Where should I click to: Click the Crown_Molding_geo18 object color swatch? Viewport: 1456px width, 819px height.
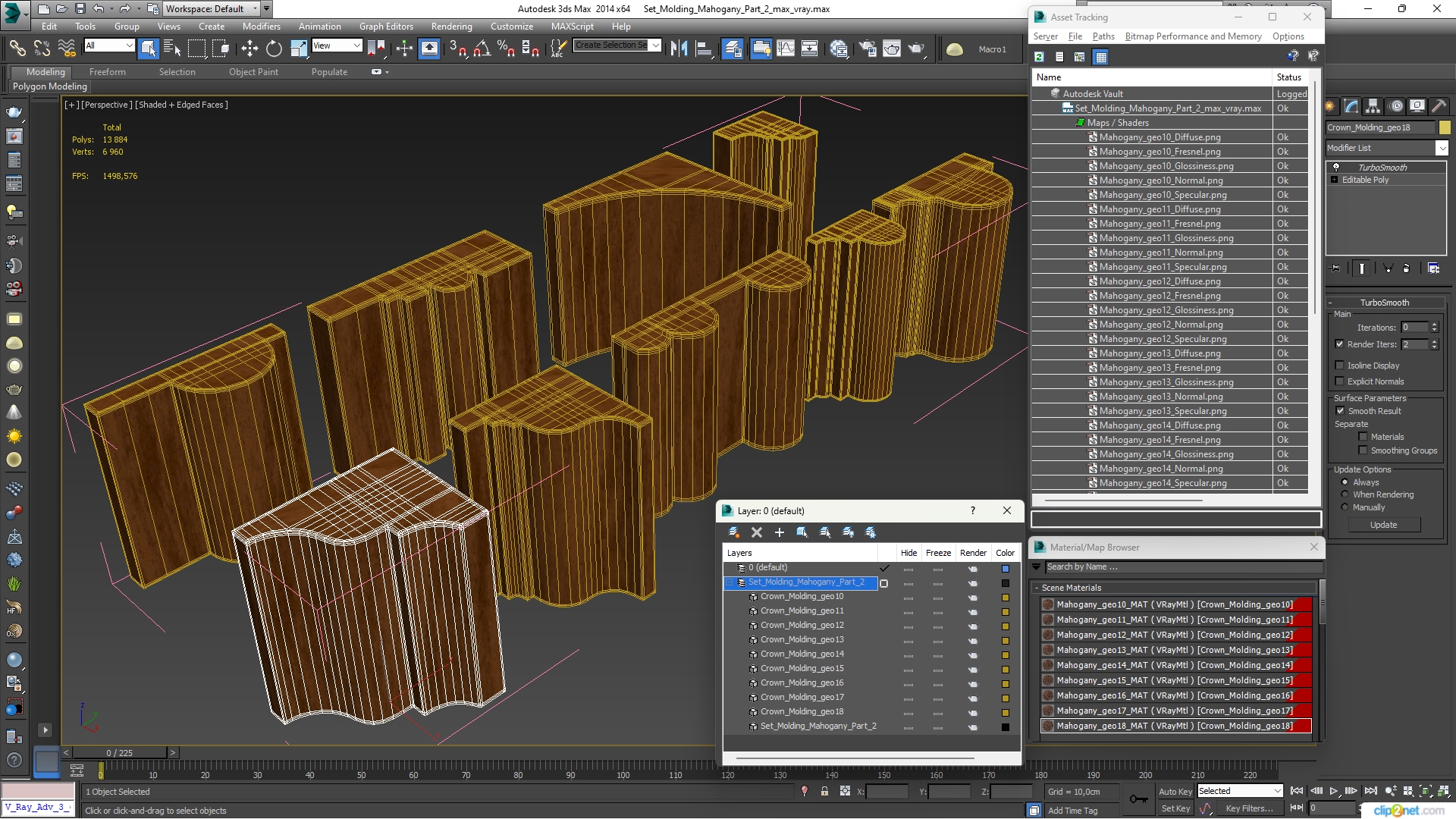pos(1445,127)
